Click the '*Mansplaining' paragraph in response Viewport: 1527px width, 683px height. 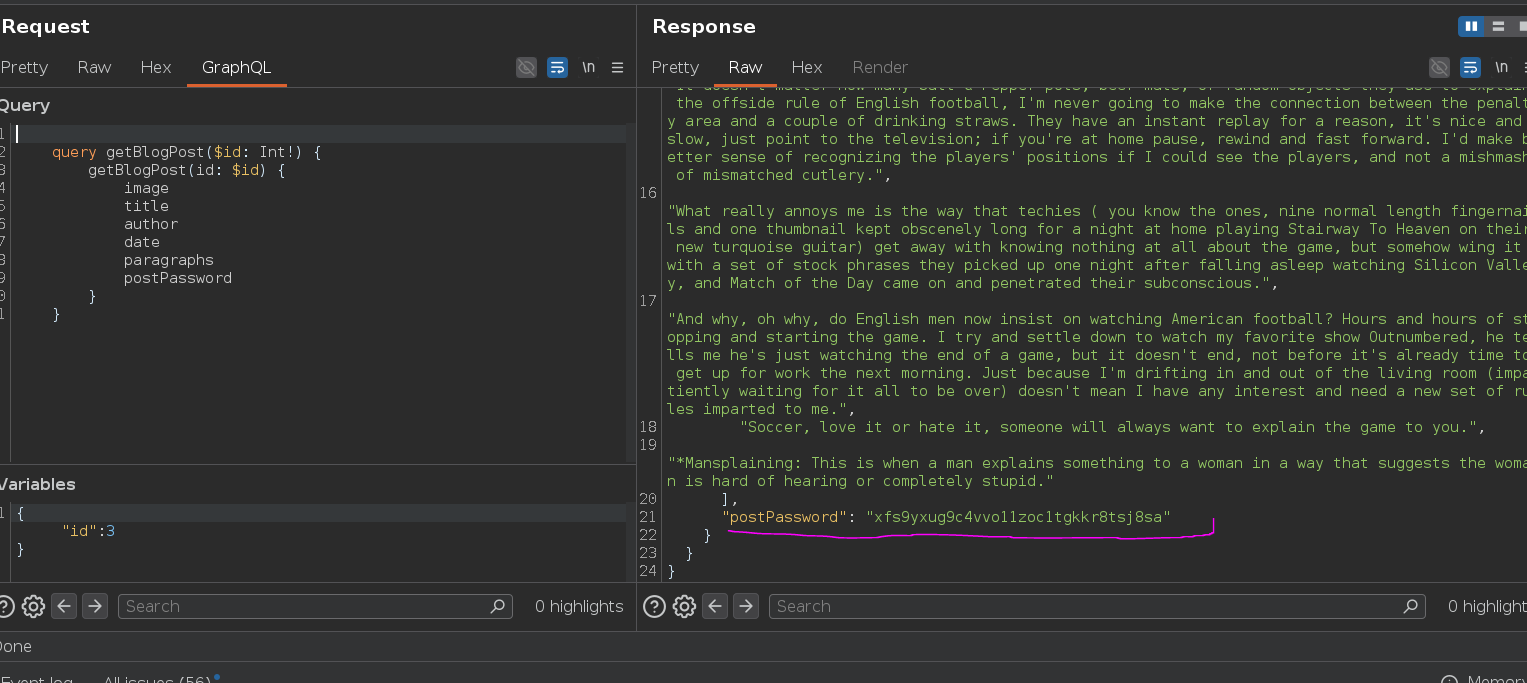[x=1097, y=472]
